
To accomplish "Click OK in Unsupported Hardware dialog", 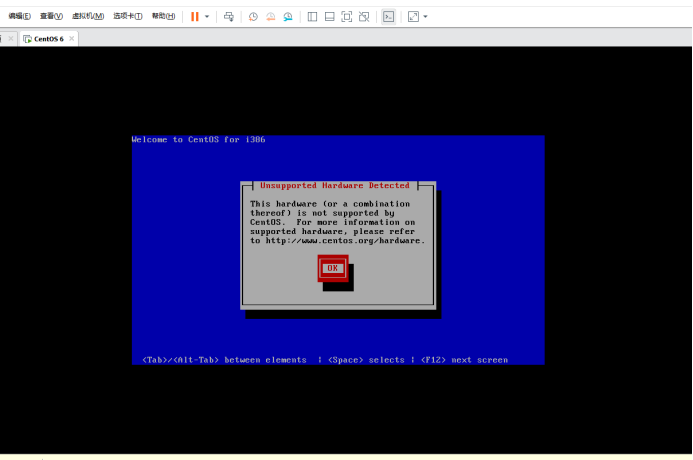I will tap(333, 268).
